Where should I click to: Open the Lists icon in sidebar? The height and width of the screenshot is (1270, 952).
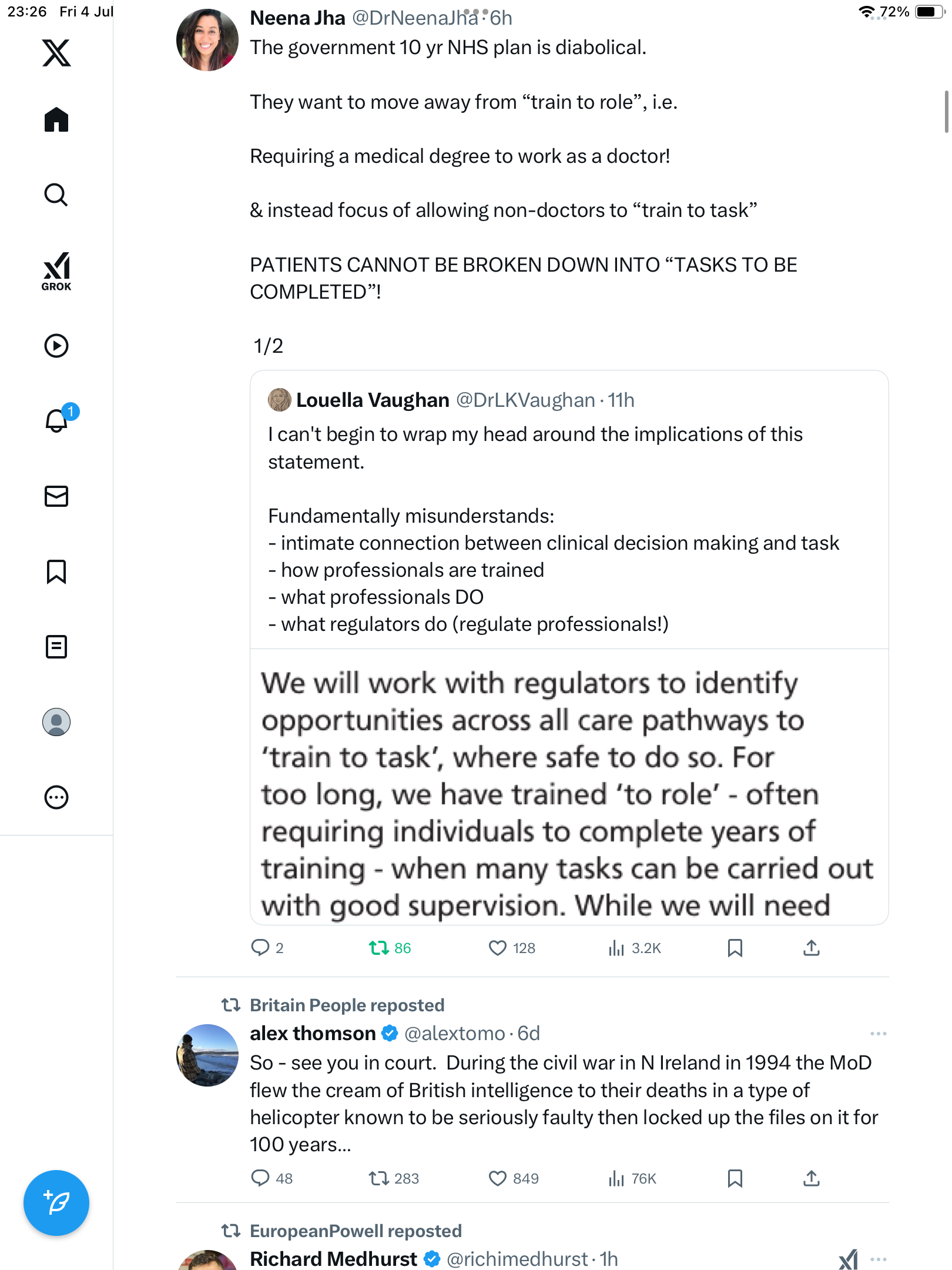click(56, 647)
